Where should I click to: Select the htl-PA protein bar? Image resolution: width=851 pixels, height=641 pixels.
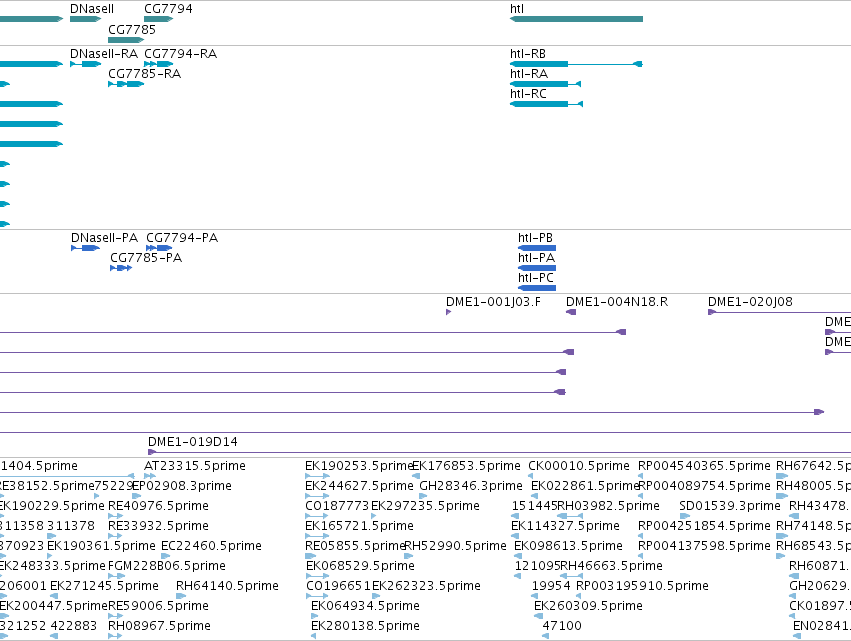(x=537, y=268)
